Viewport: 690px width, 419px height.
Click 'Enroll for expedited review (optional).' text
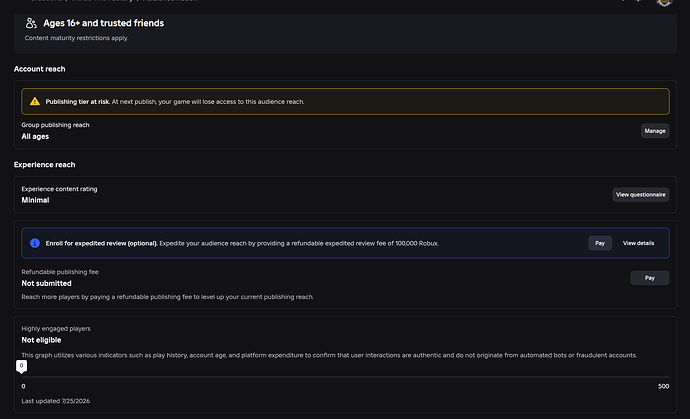101,243
